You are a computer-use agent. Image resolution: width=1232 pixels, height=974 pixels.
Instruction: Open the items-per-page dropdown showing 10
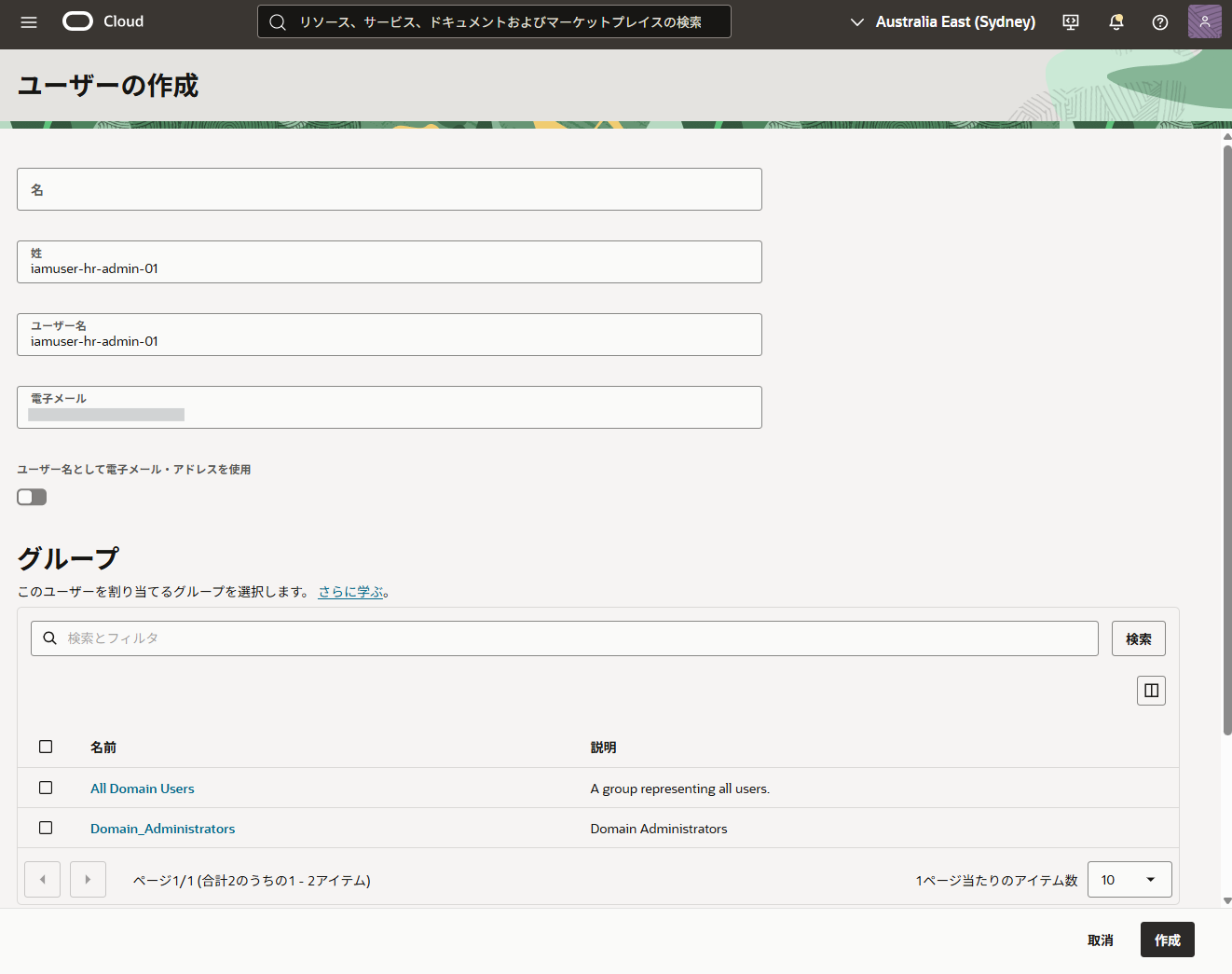pos(1129,879)
